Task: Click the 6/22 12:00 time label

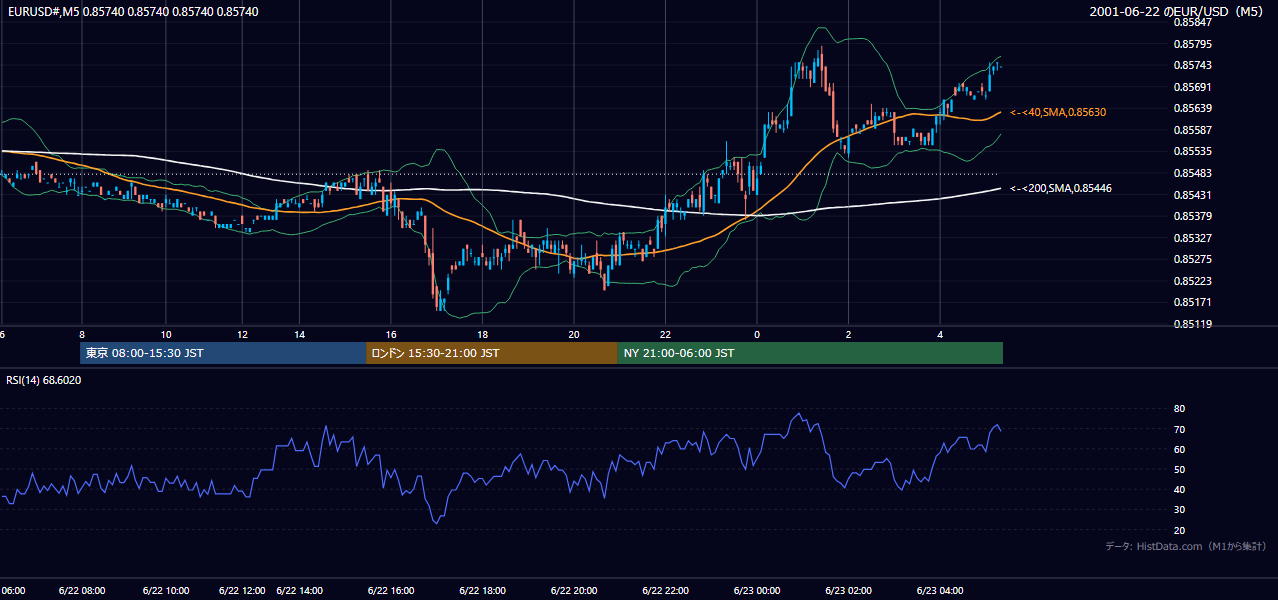Action: (242, 591)
